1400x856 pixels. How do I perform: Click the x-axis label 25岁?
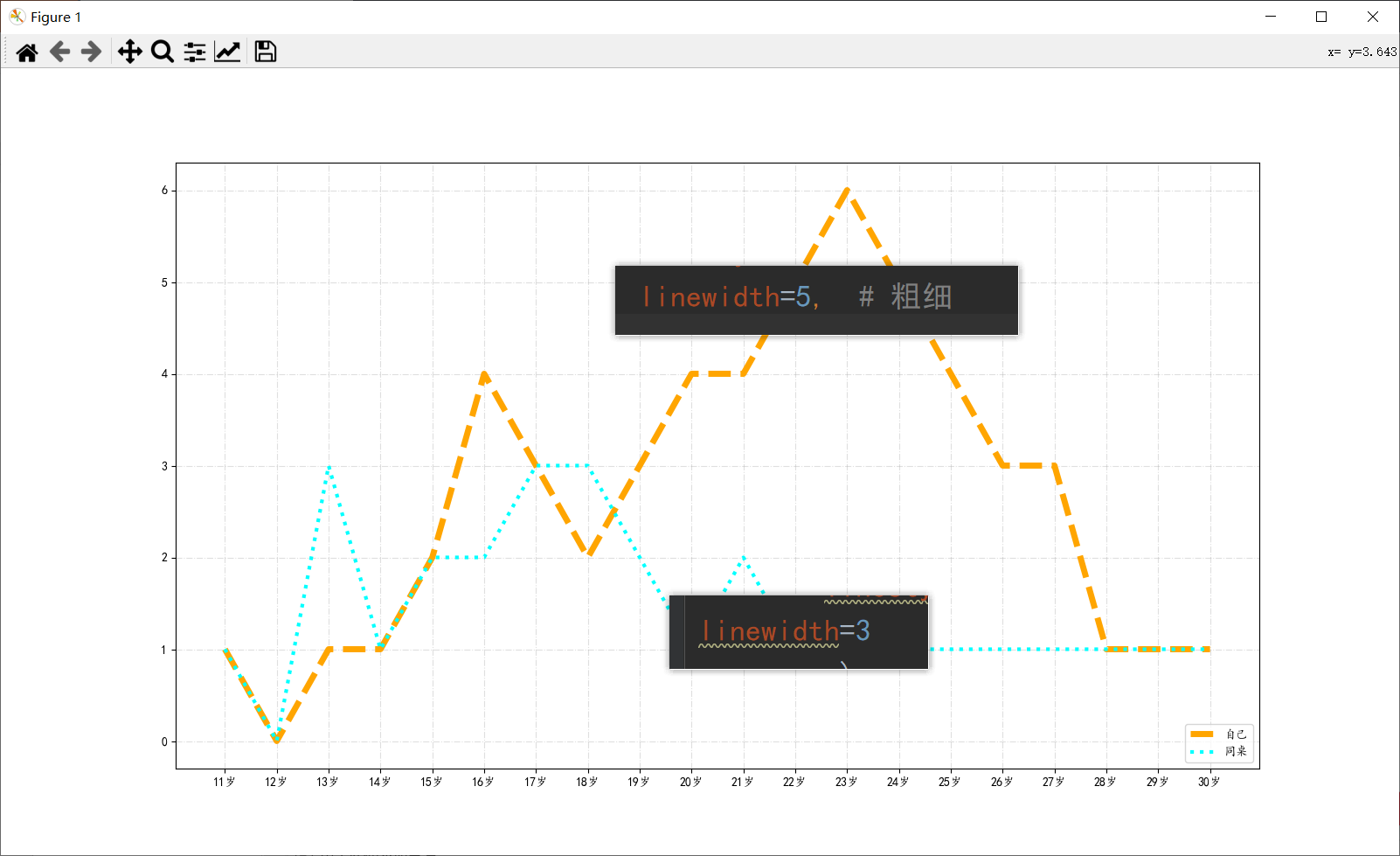(950, 782)
